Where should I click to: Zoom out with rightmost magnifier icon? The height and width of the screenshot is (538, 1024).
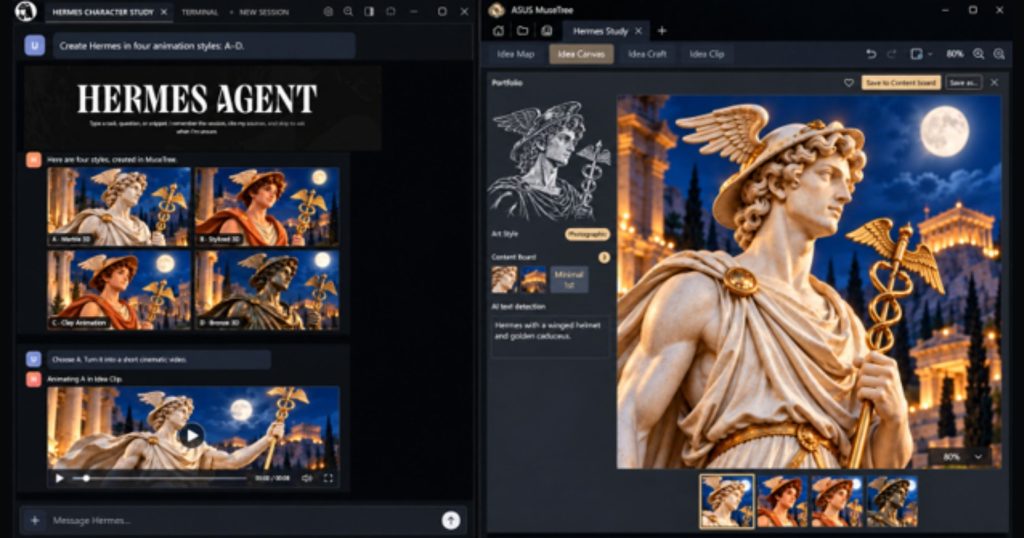click(x=999, y=54)
